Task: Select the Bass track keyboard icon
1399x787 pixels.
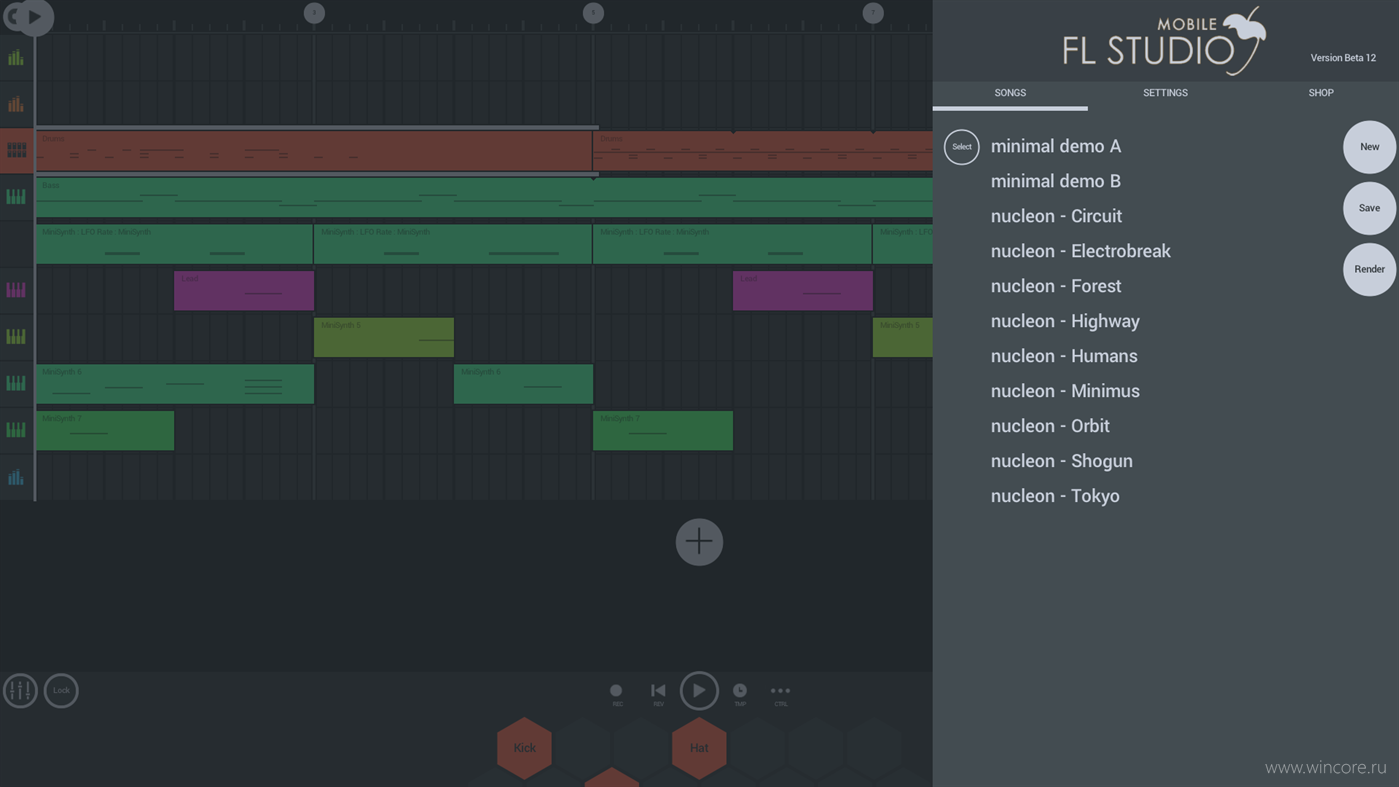Action: click(16, 197)
